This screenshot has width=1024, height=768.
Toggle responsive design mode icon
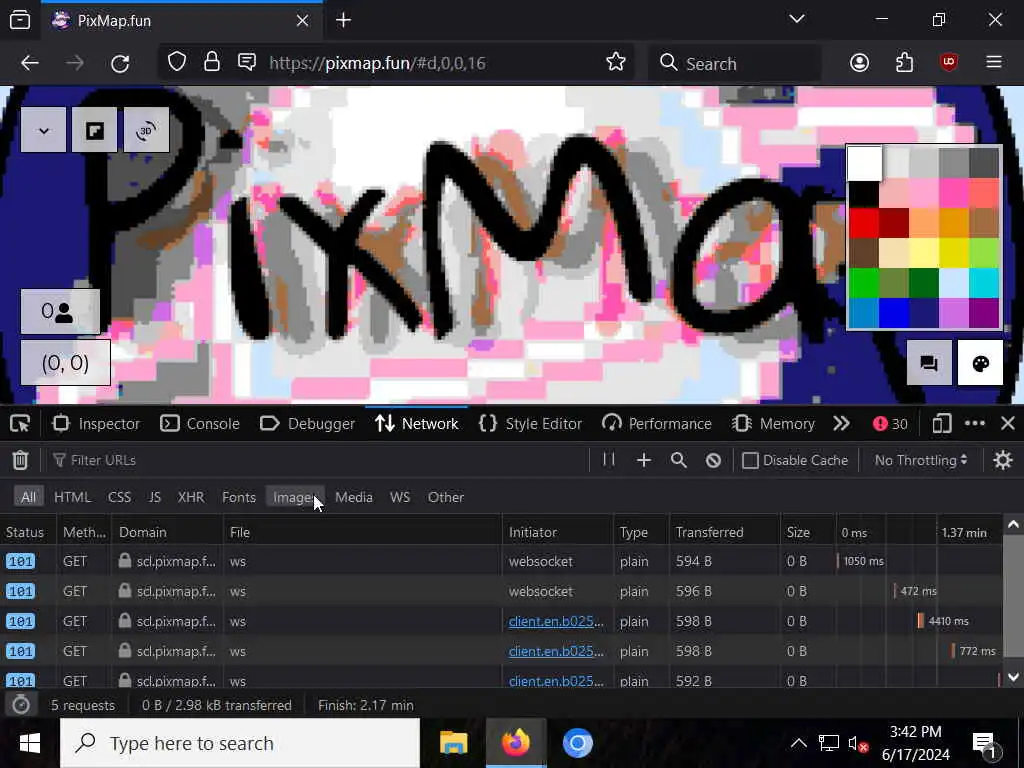click(x=942, y=424)
